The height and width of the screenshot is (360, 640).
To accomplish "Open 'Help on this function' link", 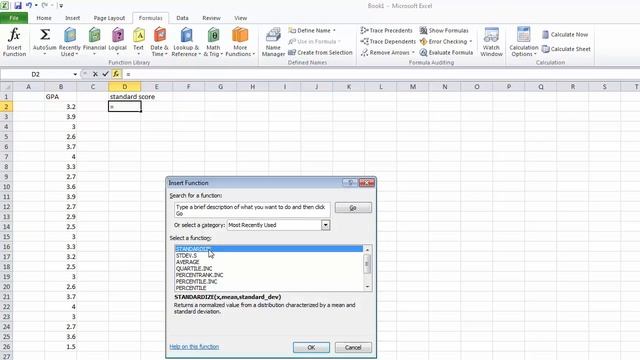I will (194, 347).
